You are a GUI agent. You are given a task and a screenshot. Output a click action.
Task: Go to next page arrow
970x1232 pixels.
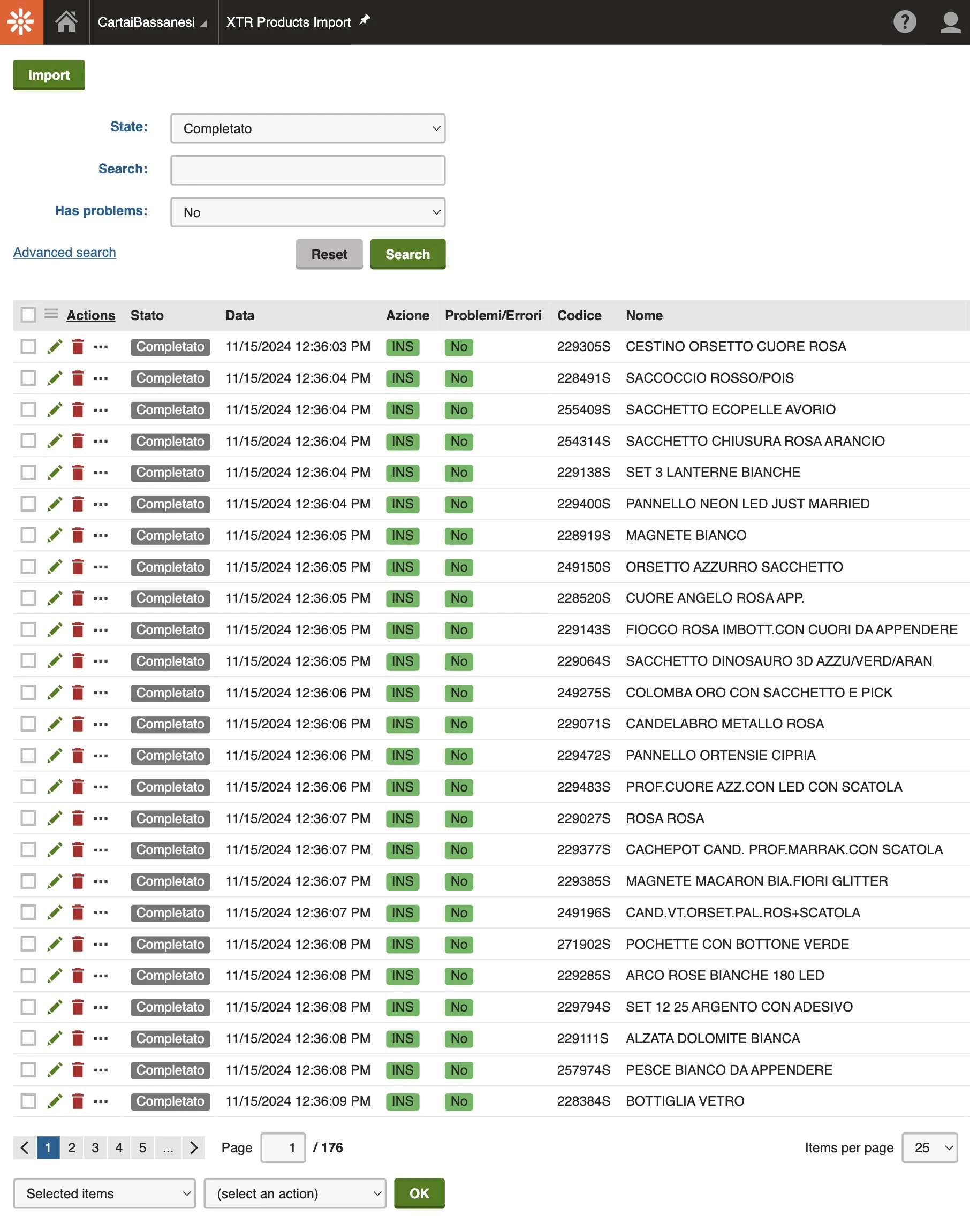click(194, 1147)
